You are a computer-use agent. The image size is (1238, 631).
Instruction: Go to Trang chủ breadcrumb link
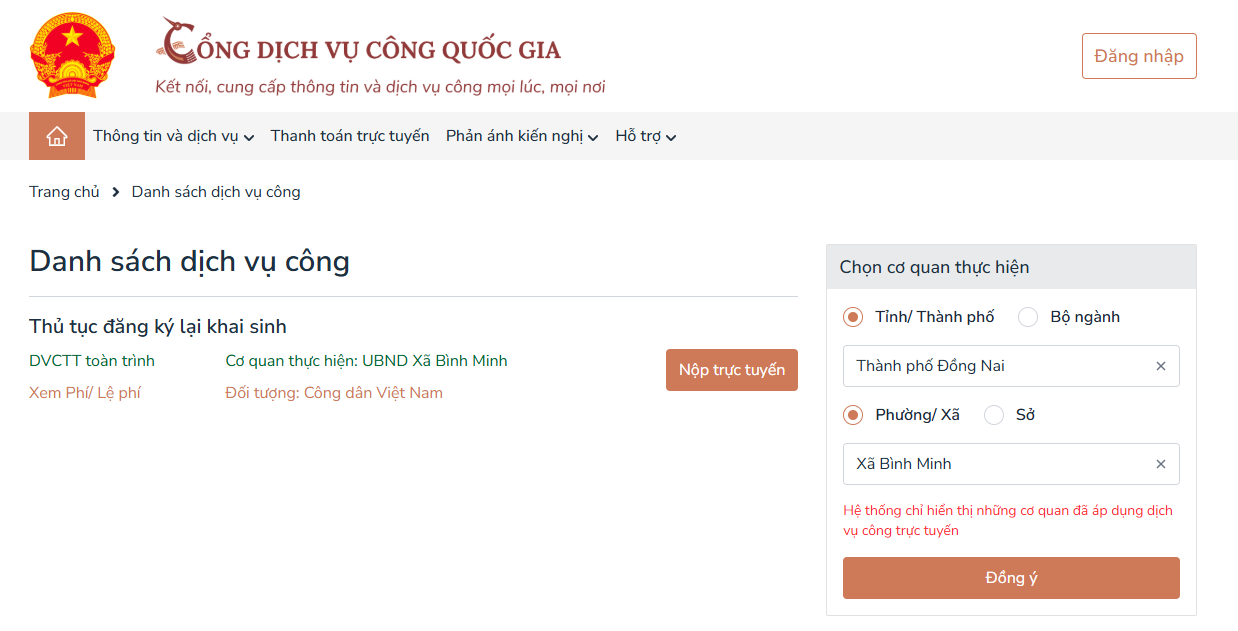point(64,192)
